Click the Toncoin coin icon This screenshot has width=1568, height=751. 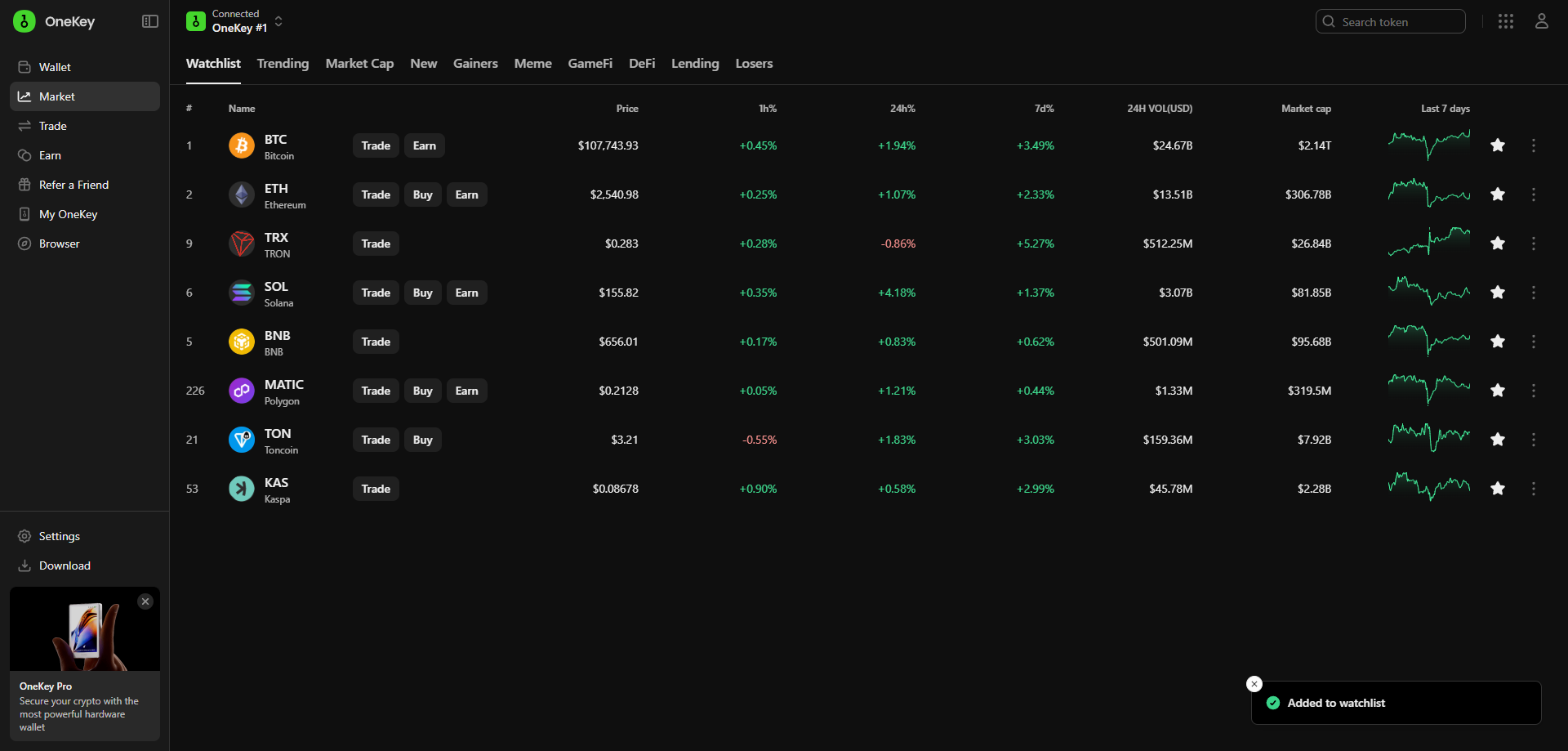[242, 440]
